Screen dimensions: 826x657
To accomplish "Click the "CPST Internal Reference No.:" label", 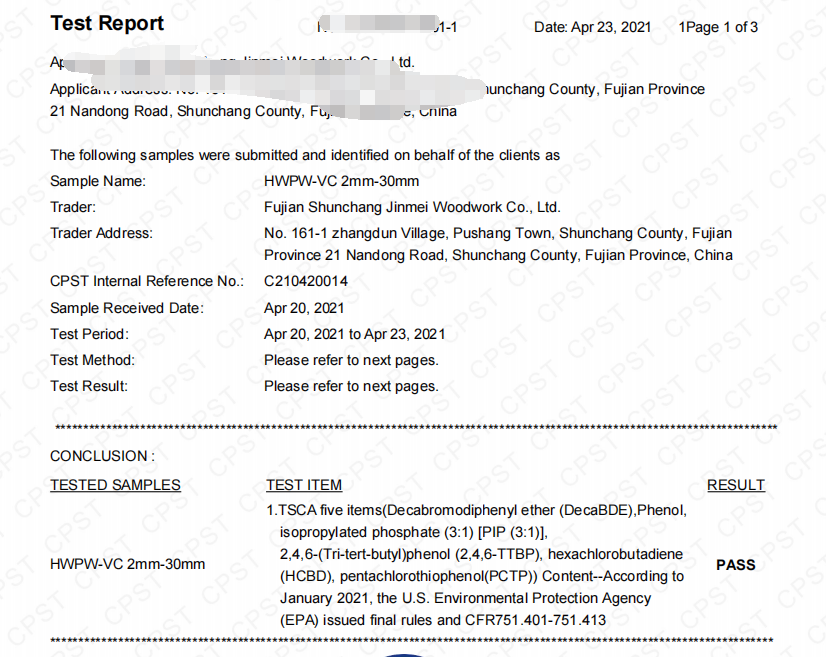I will click(x=146, y=281).
